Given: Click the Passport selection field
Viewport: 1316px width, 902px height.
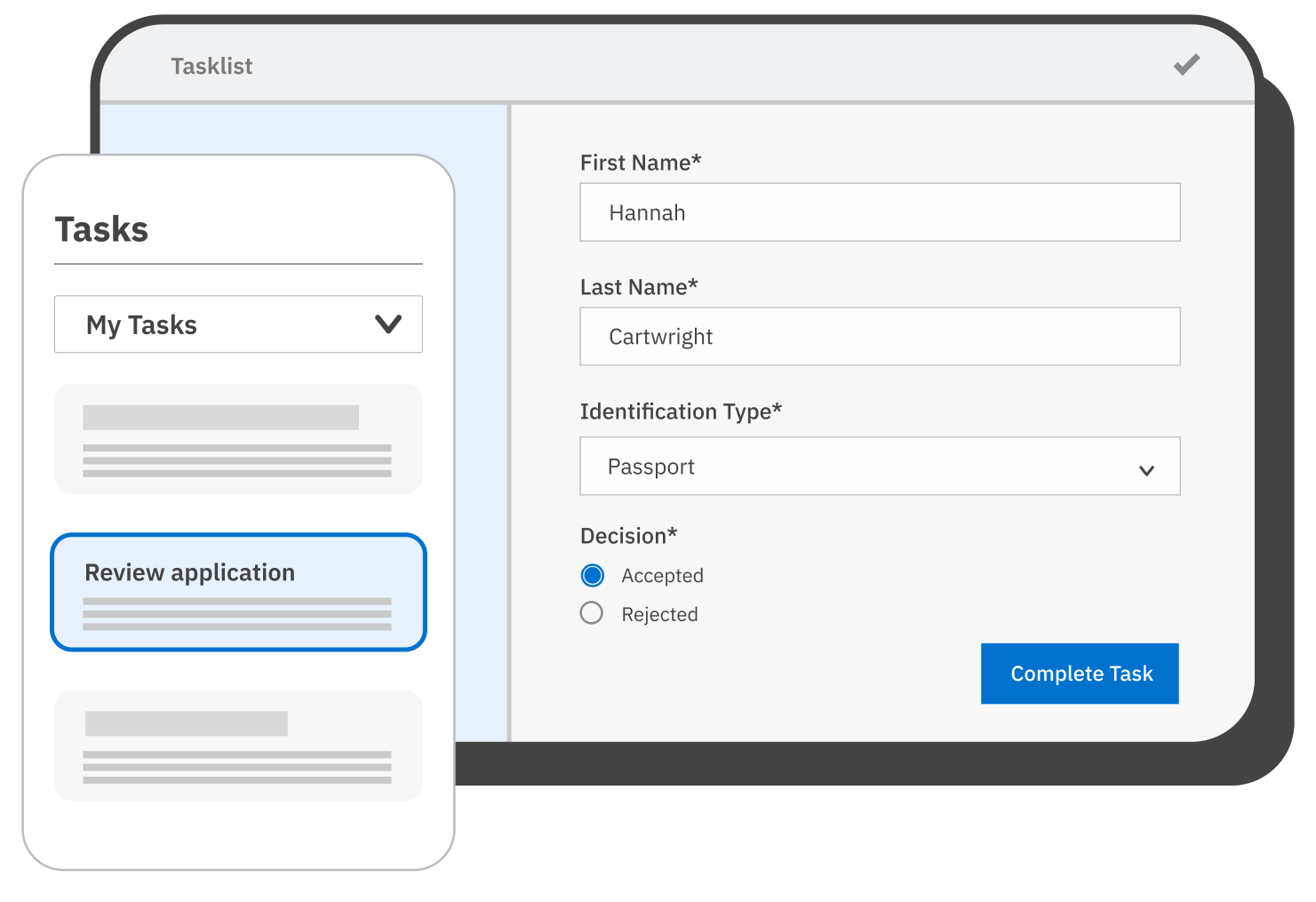Looking at the screenshot, I should 880,467.
